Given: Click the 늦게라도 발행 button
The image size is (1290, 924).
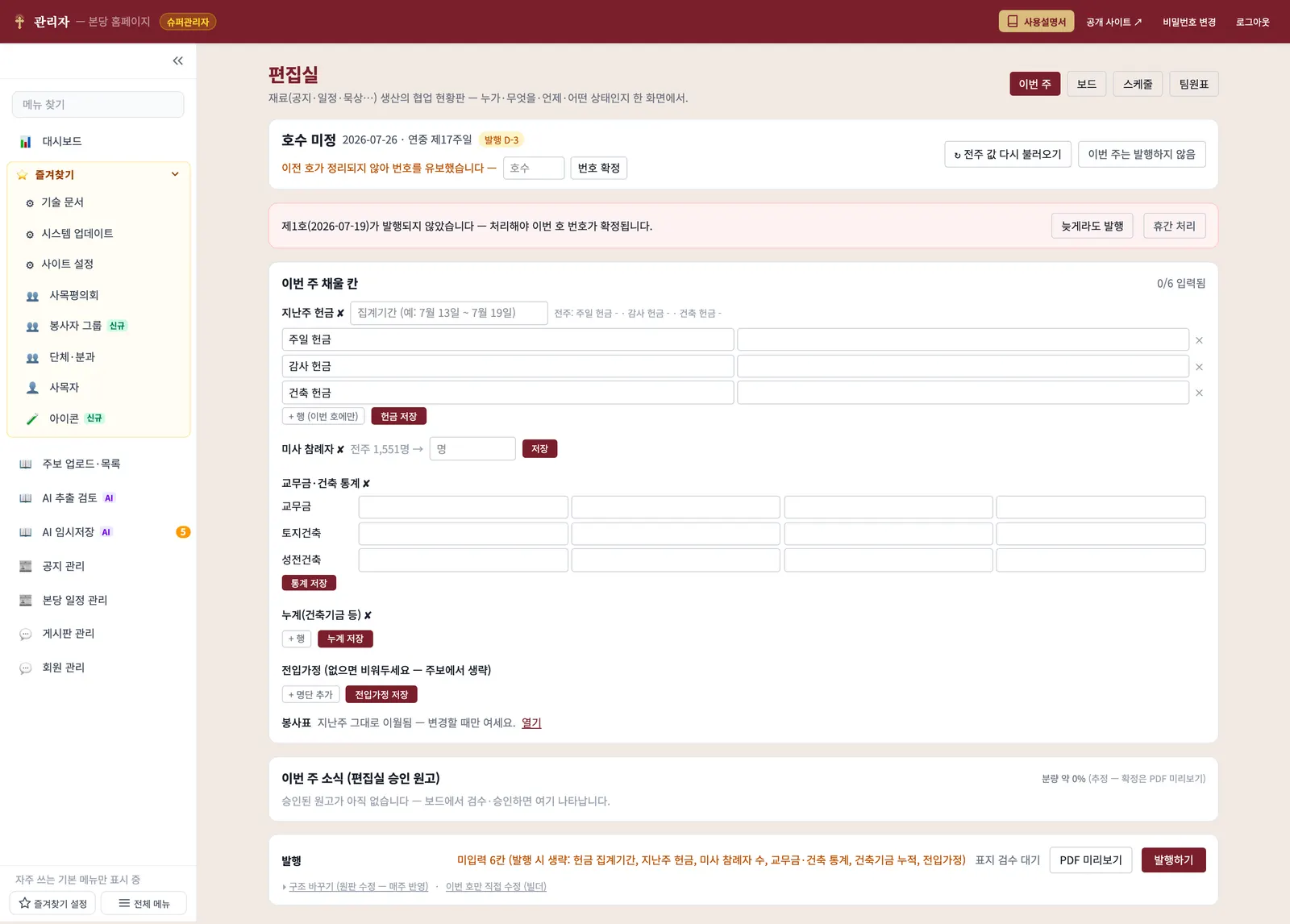Looking at the screenshot, I should [x=1092, y=226].
